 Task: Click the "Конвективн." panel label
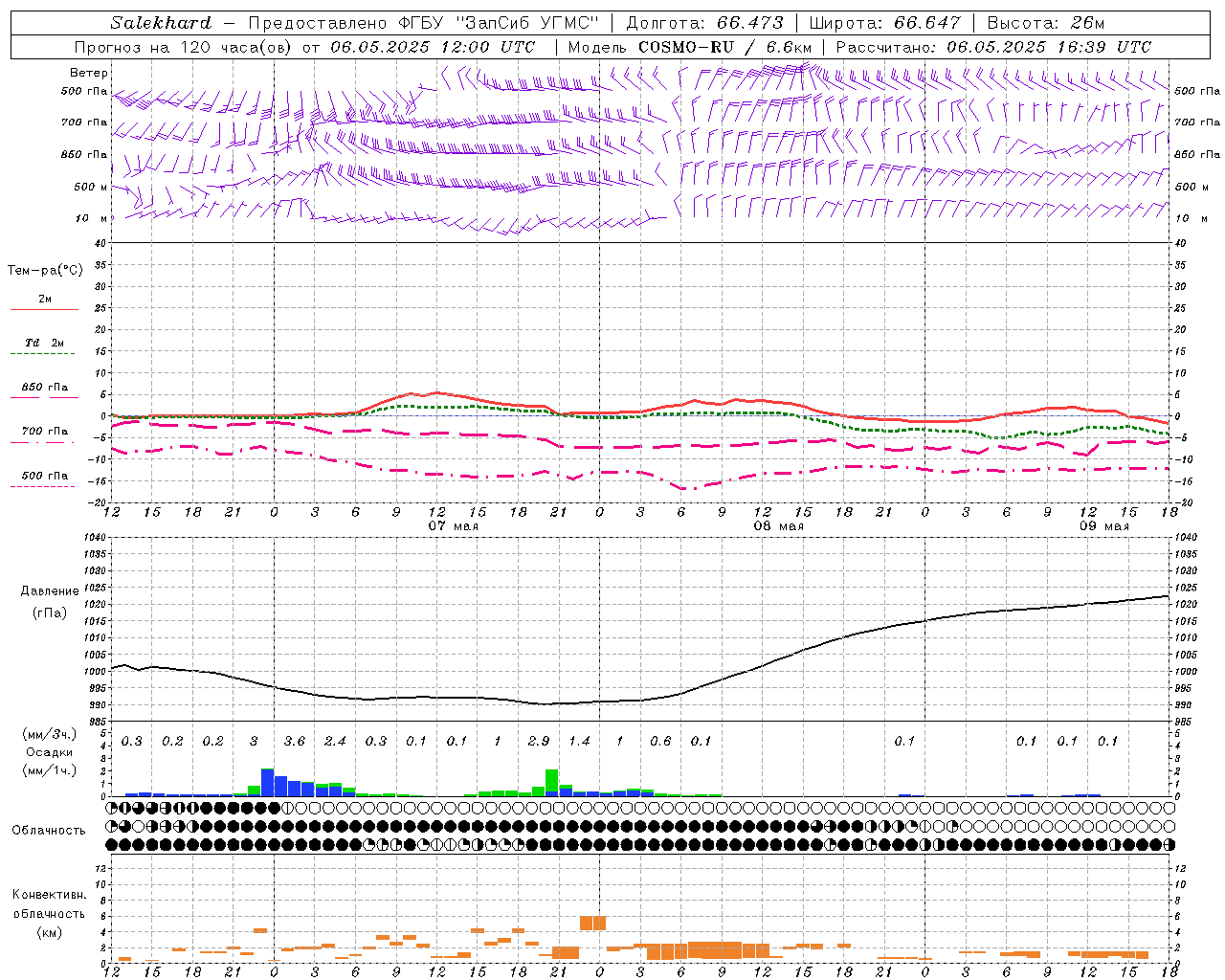point(49,895)
